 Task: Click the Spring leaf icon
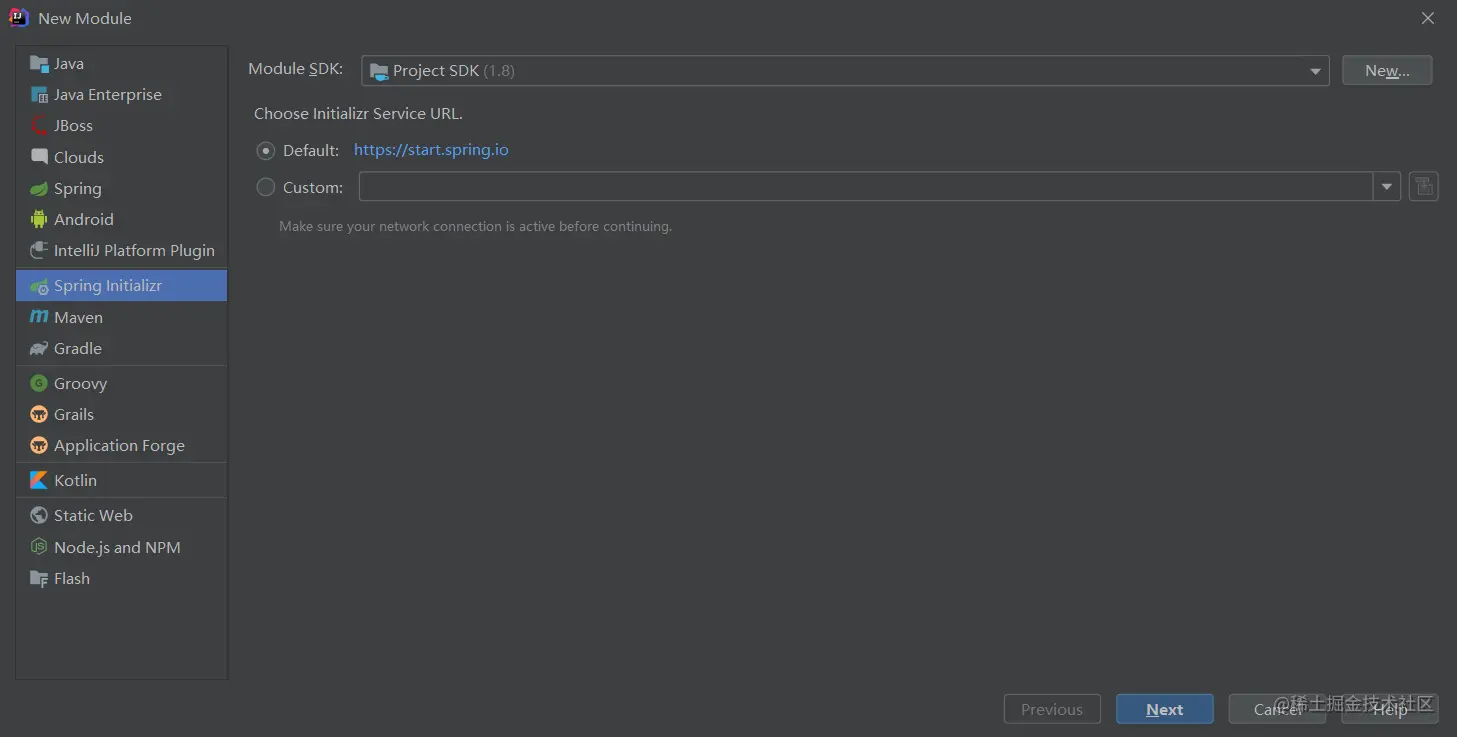click(x=39, y=189)
